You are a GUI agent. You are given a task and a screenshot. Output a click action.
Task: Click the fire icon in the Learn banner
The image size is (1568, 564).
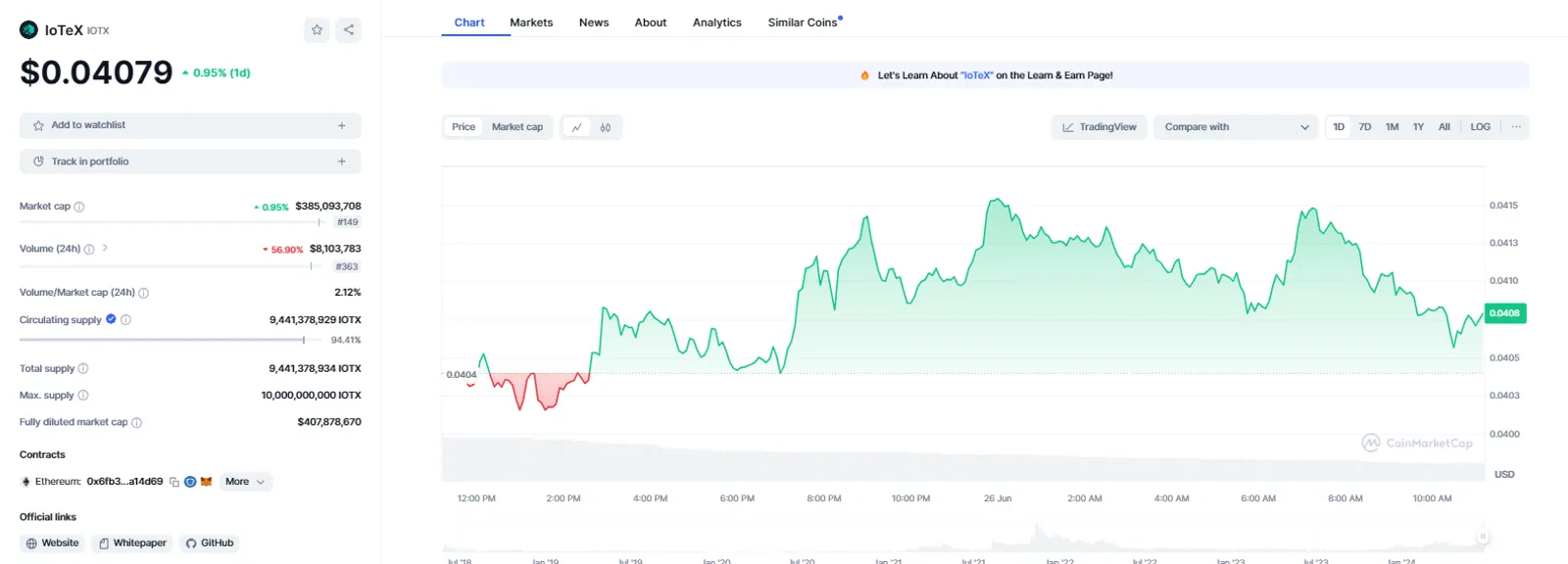pyautogui.click(x=864, y=75)
